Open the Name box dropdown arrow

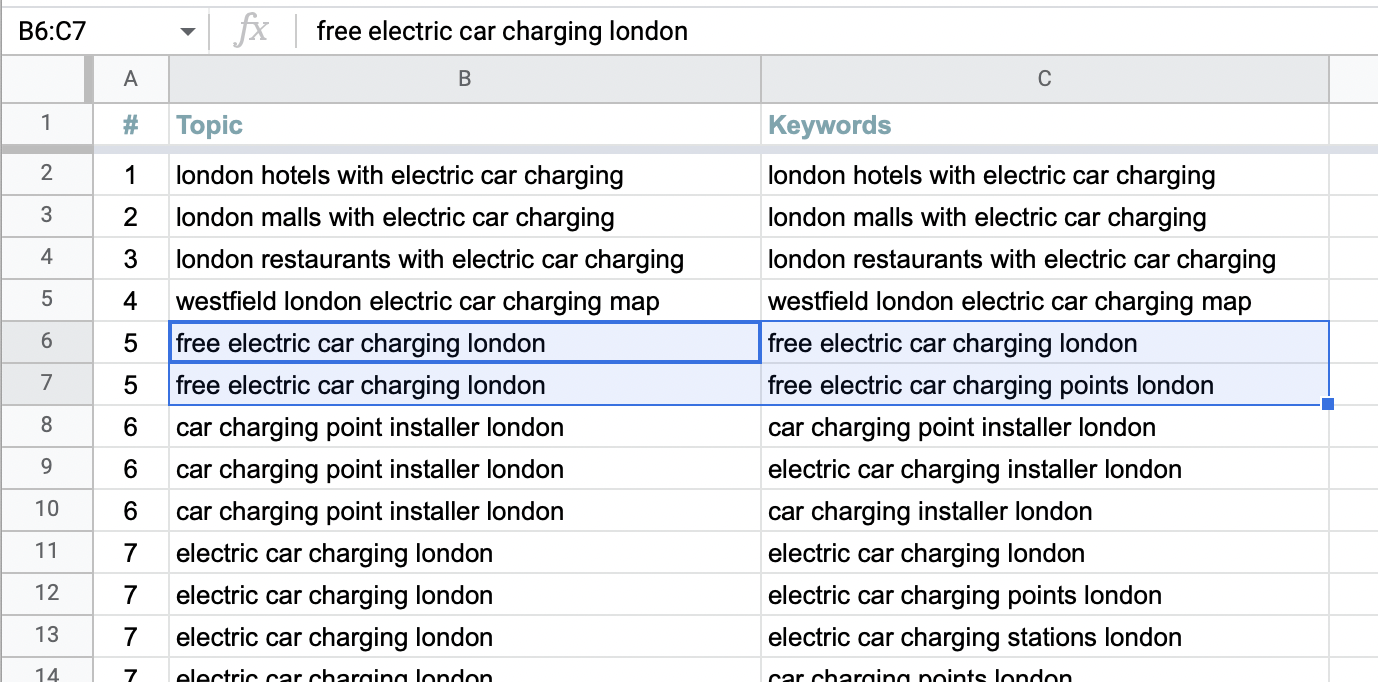click(x=187, y=32)
